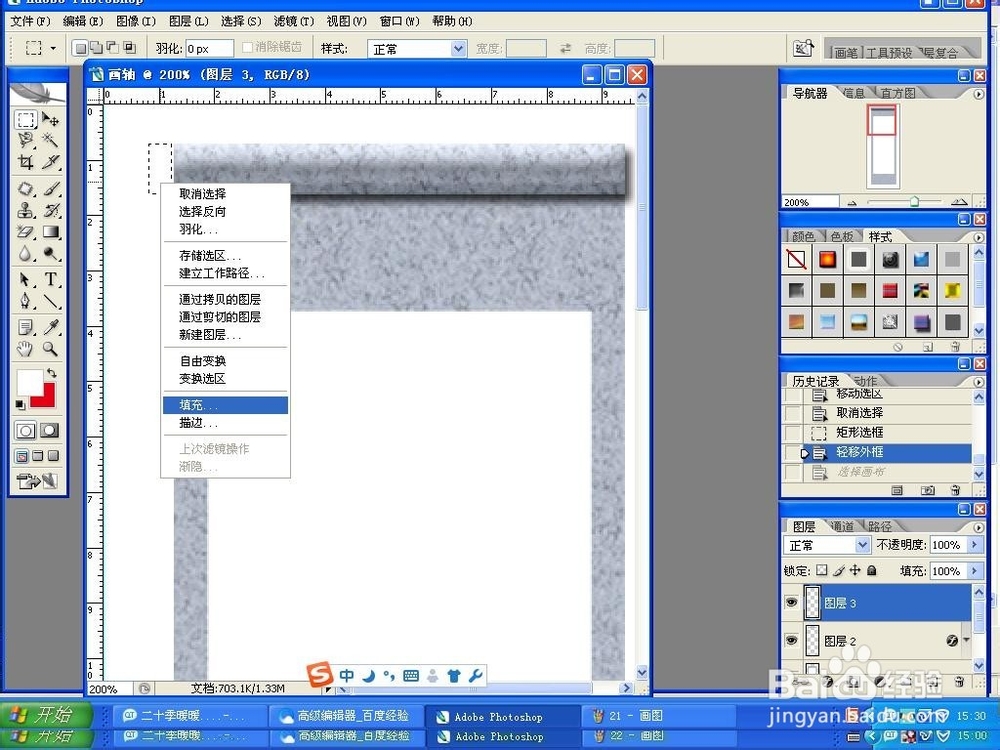Select the Eraser tool
Image resolution: width=1000 pixels, height=750 pixels.
coord(26,232)
